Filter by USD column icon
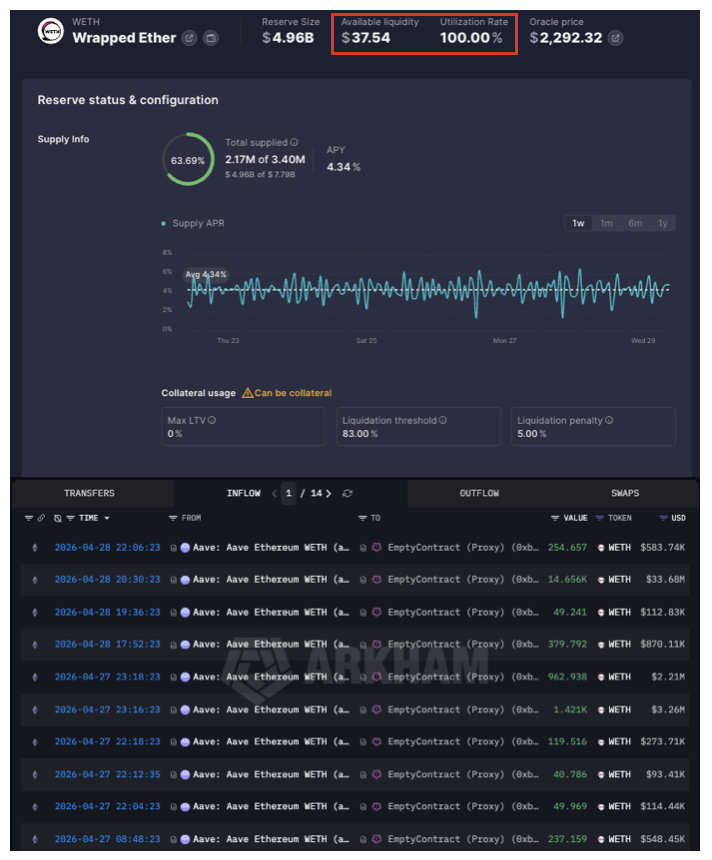 [663, 518]
